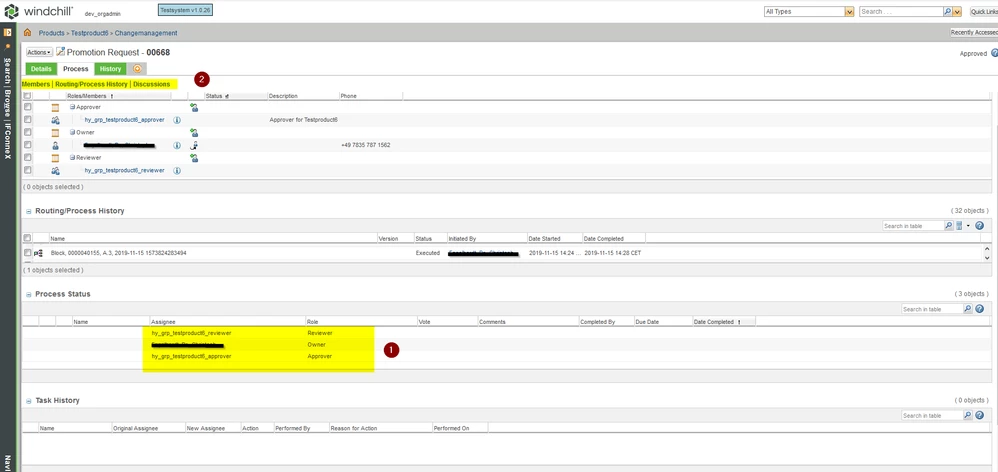Screen dimensions: 998x472
Task: Click Routing/Process History table search magnifier
Action: pyautogui.click(x=948, y=226)
